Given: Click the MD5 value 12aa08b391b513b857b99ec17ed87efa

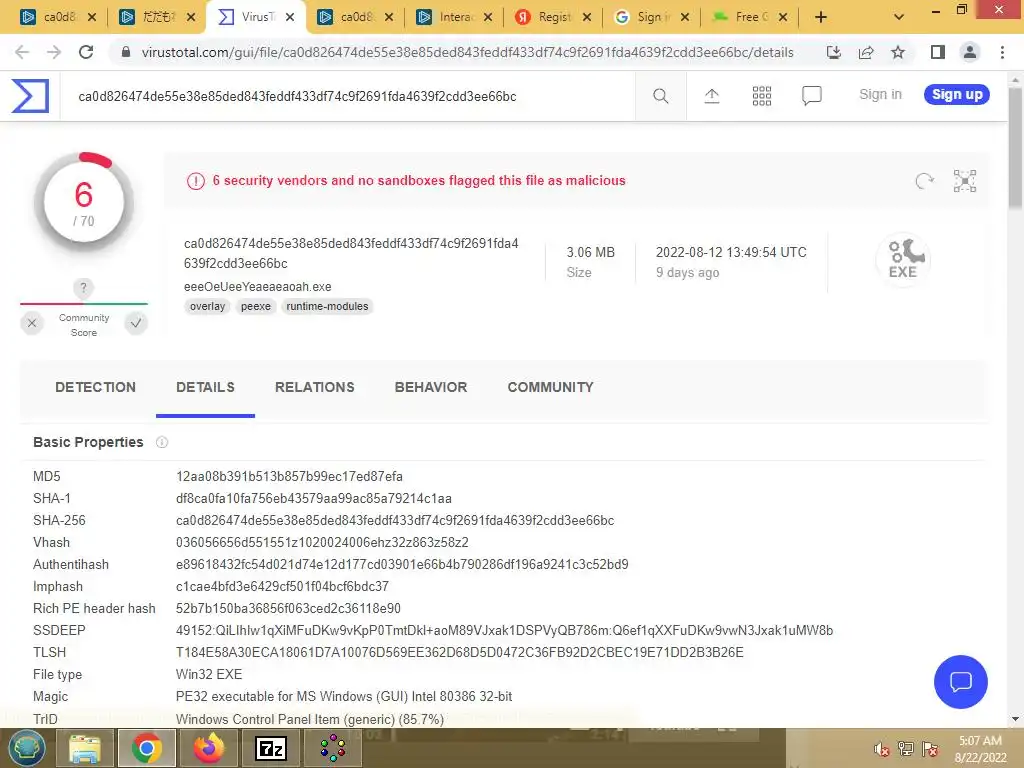Looking at the screenshot, I should pyautogui.click(x=289, y=476).
